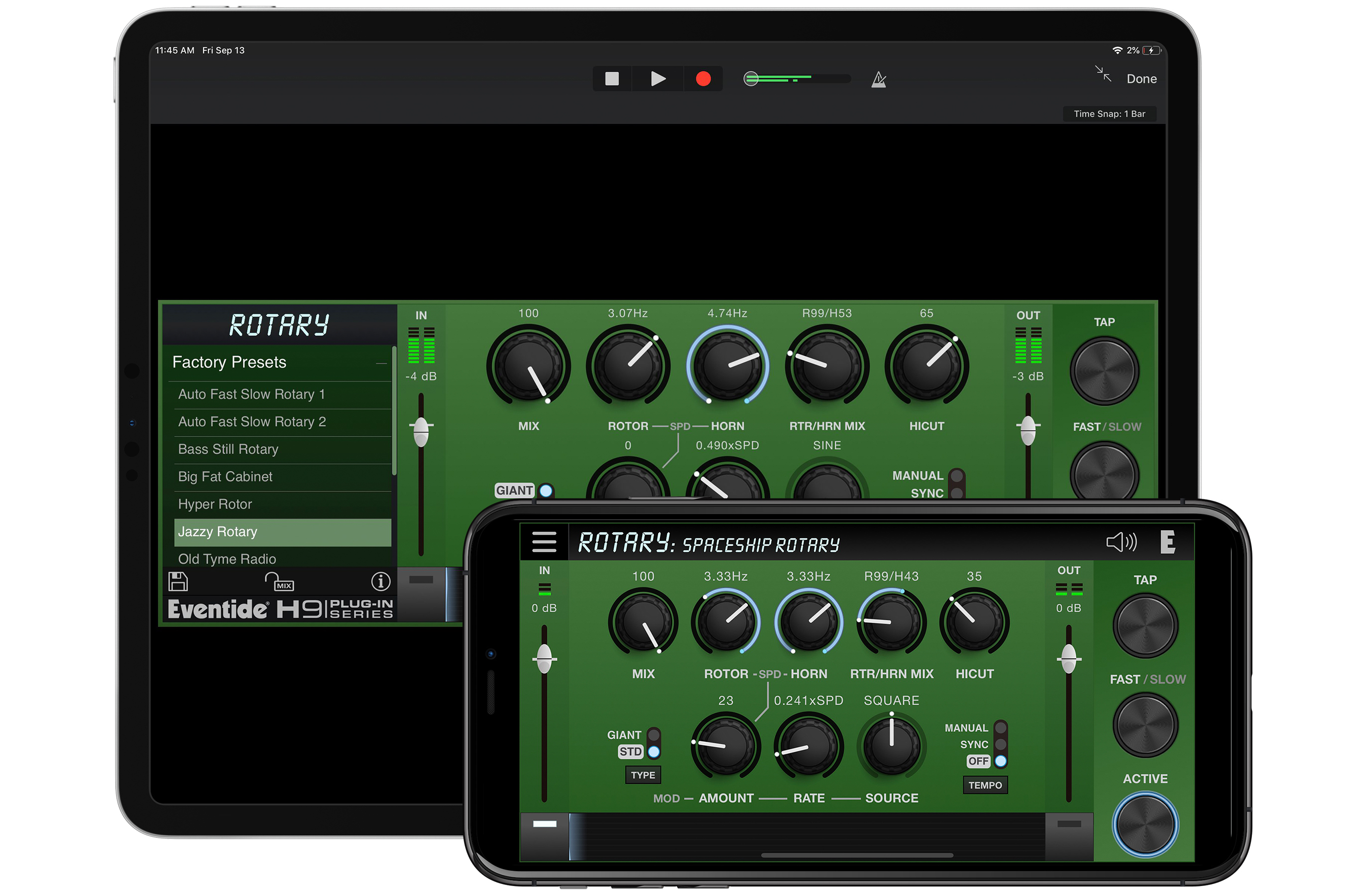The image size is (1360, 896).
Task: Open the Time Snap: 1 Bar setting
Action: tap(1109, 113)
